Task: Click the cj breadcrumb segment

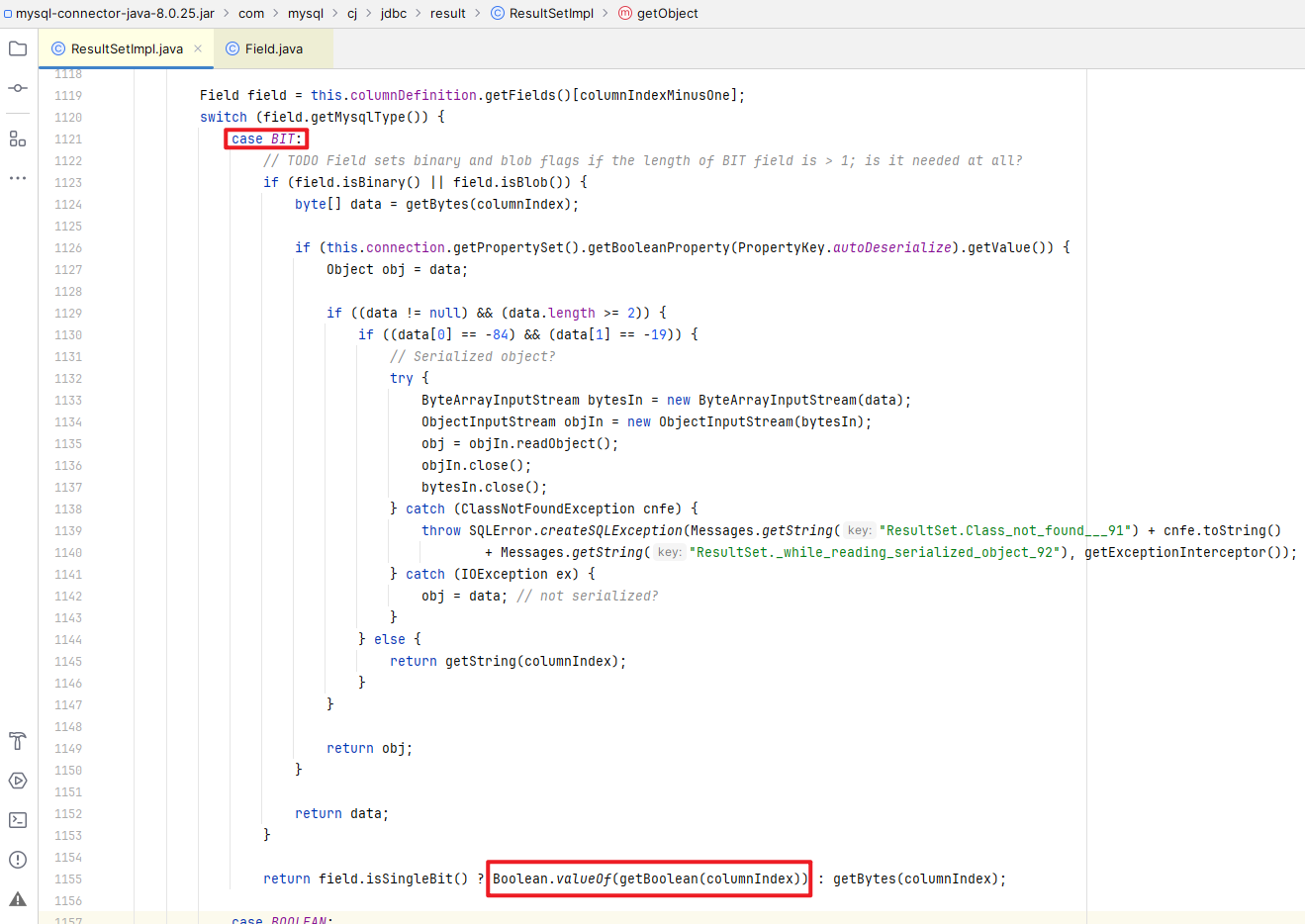Action: pyautogui.click(x=352, y=13)
